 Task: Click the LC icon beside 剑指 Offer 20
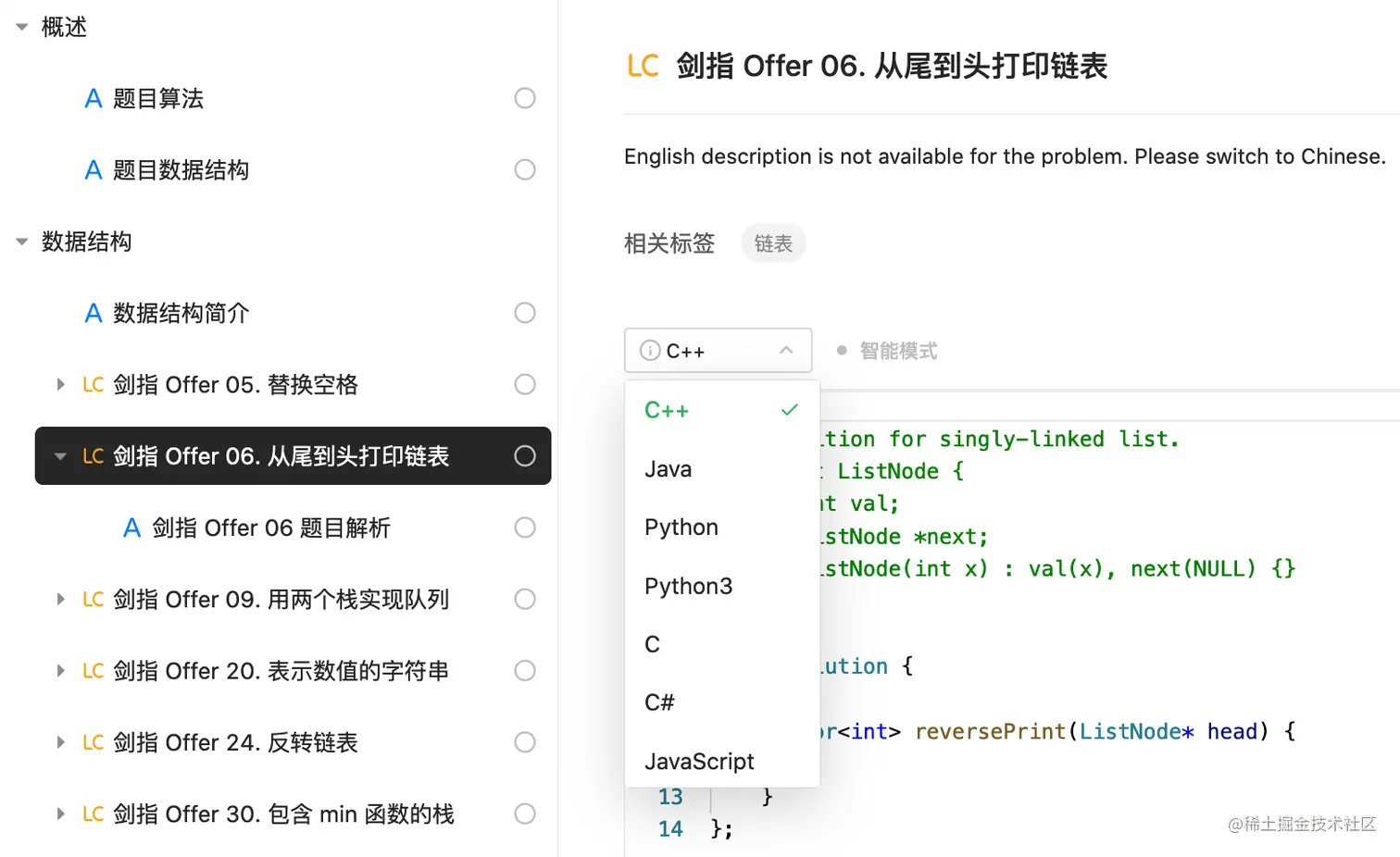[x=93, y=671]
